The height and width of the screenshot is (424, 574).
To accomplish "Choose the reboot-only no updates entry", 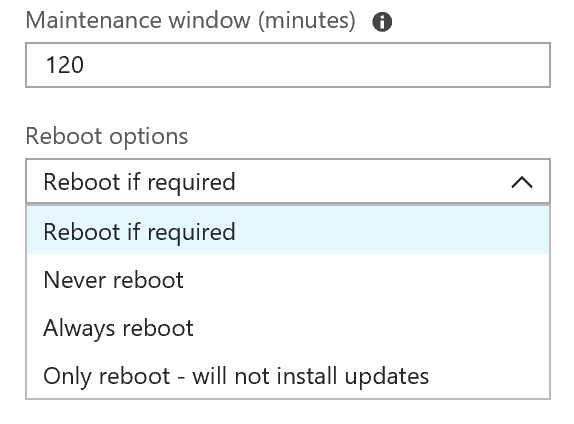I will [288, 376].
